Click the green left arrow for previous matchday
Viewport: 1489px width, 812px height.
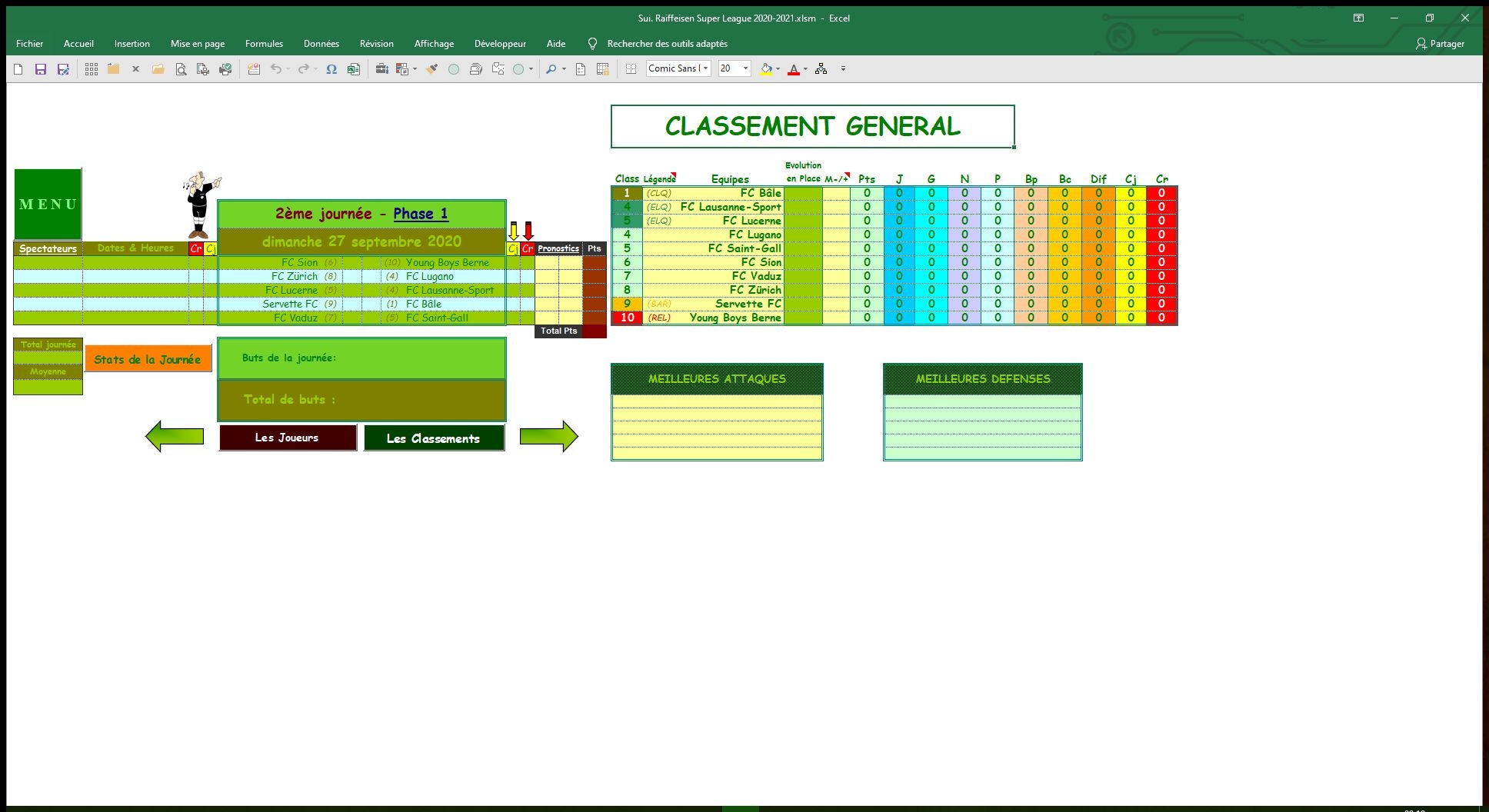[x=175, y=437]
